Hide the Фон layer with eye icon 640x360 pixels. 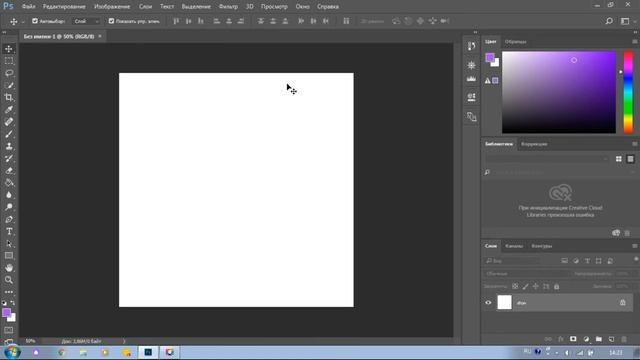(488, 303)
